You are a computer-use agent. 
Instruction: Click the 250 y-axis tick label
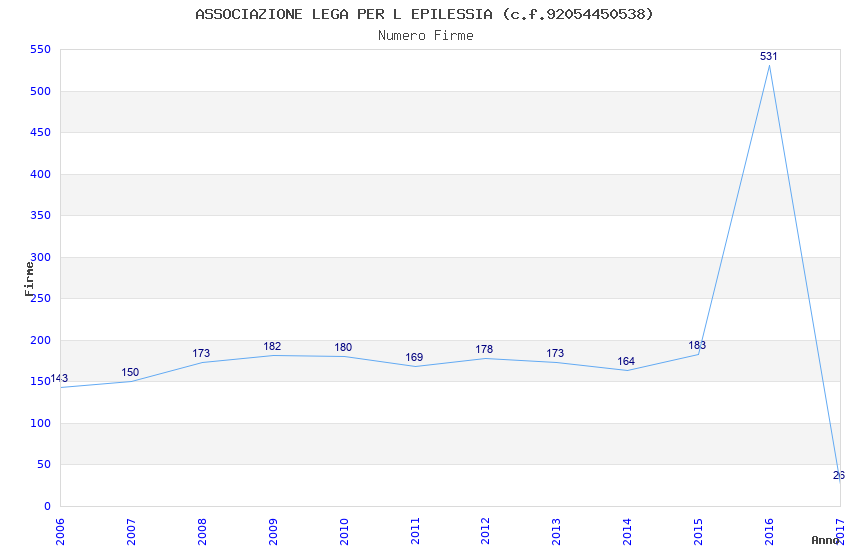pyautogui.click(x=41, y=298)
